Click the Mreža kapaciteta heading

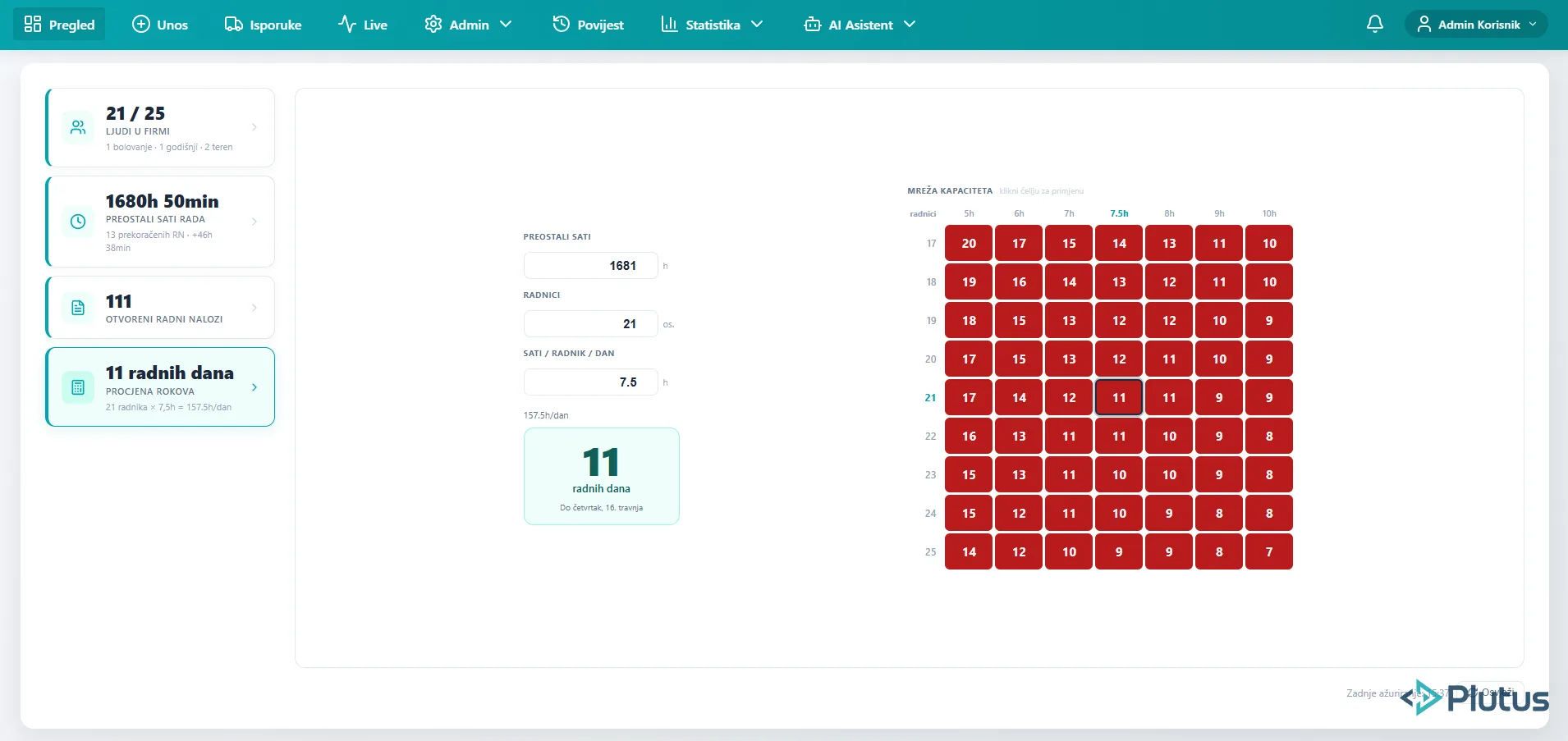coord(950,190)
